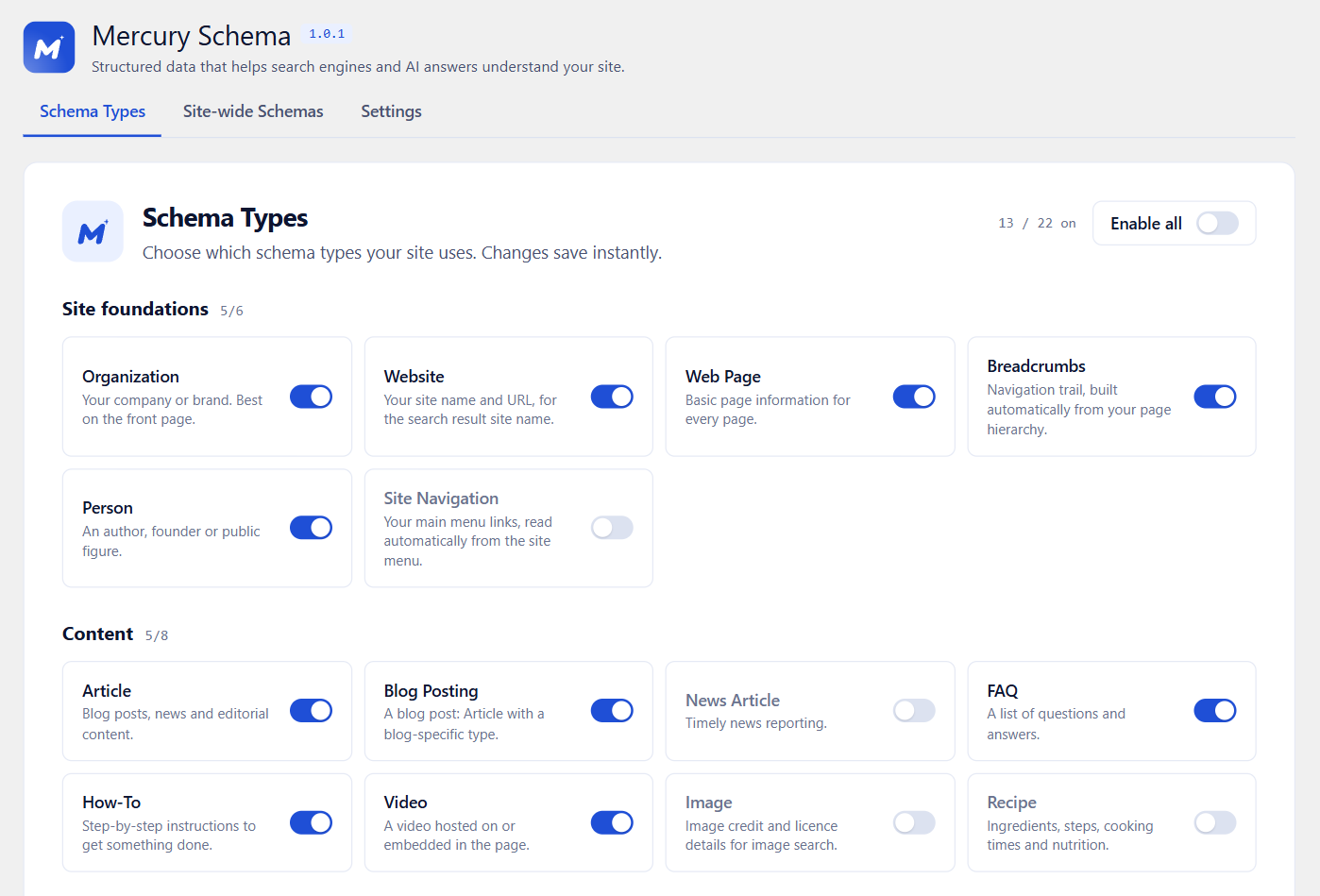Viewport: 1320px width, 896px height.
Task: Click the 'News Article' card title
Action: 733,701
